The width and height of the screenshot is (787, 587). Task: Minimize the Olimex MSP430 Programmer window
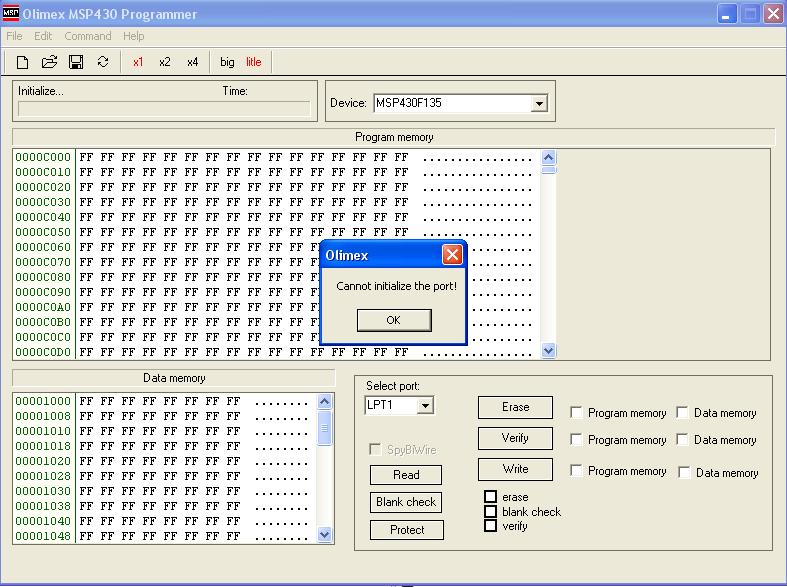(726, 14)
